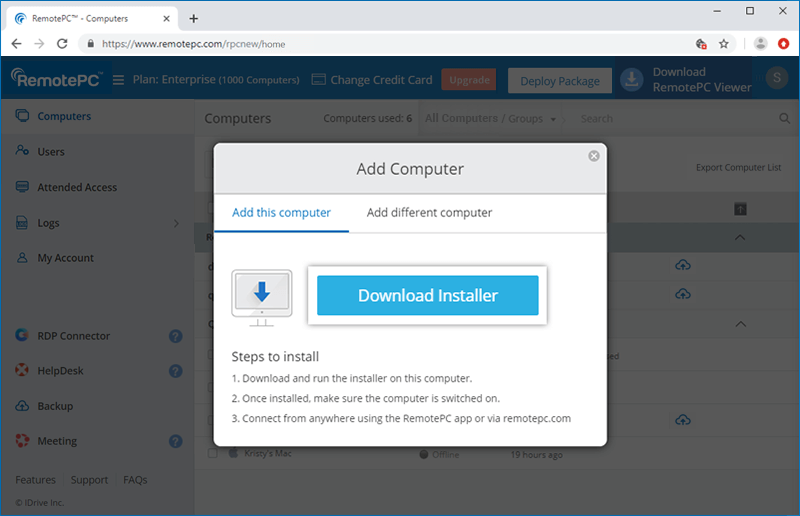800x516 pixels.
Task: Open Computers in the sidebar
Action: coord(64,116)
